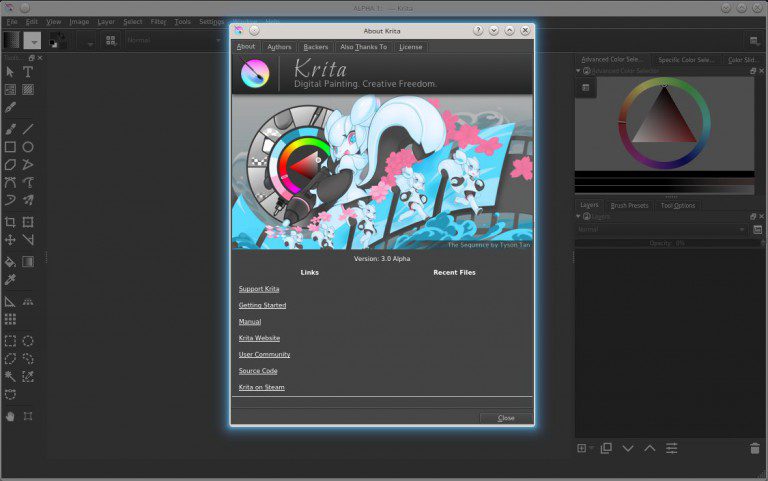Screen dimensions: 768x481
Task: Collapse the Advanced Color Selector docker
Action: [578, 71]
